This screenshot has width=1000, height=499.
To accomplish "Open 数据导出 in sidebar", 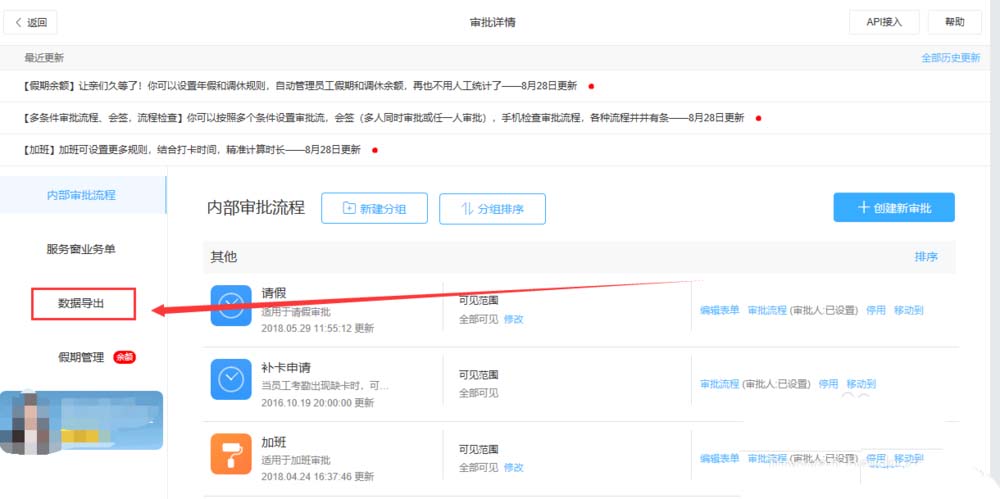I will [82, 303].
